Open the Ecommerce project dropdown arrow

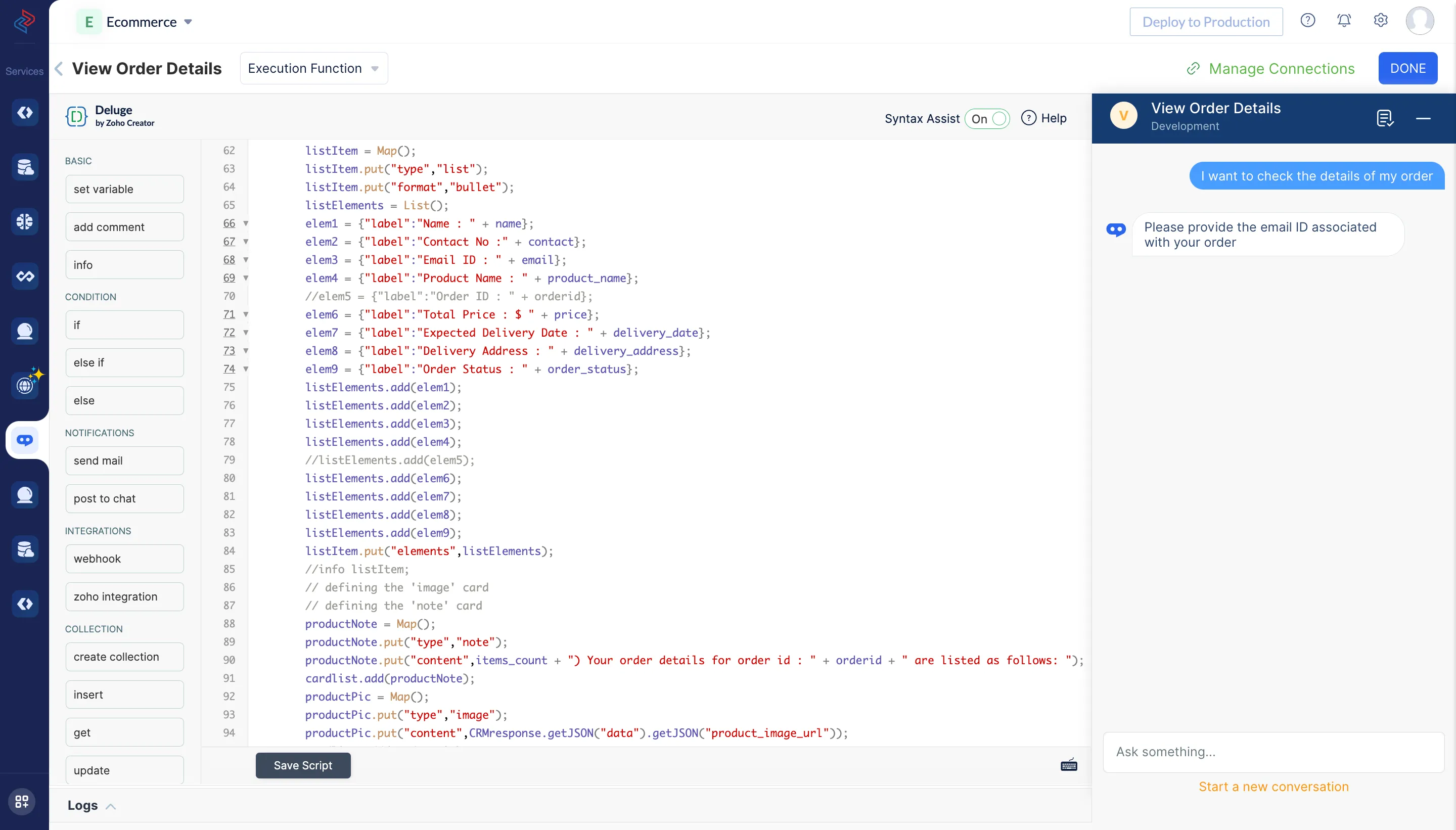pos(188,22)
